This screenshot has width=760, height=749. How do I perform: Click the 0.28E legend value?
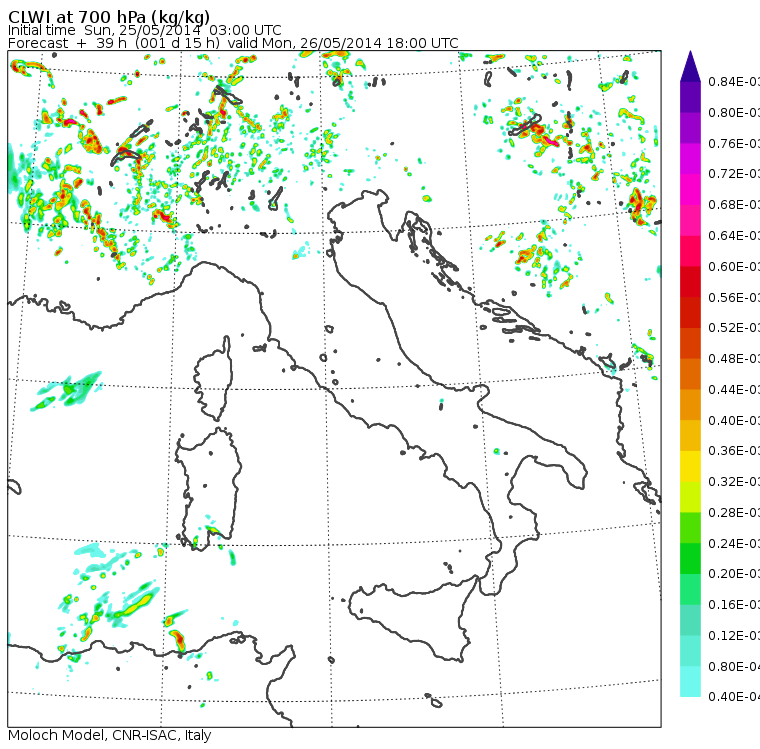(x=734, y=512)
